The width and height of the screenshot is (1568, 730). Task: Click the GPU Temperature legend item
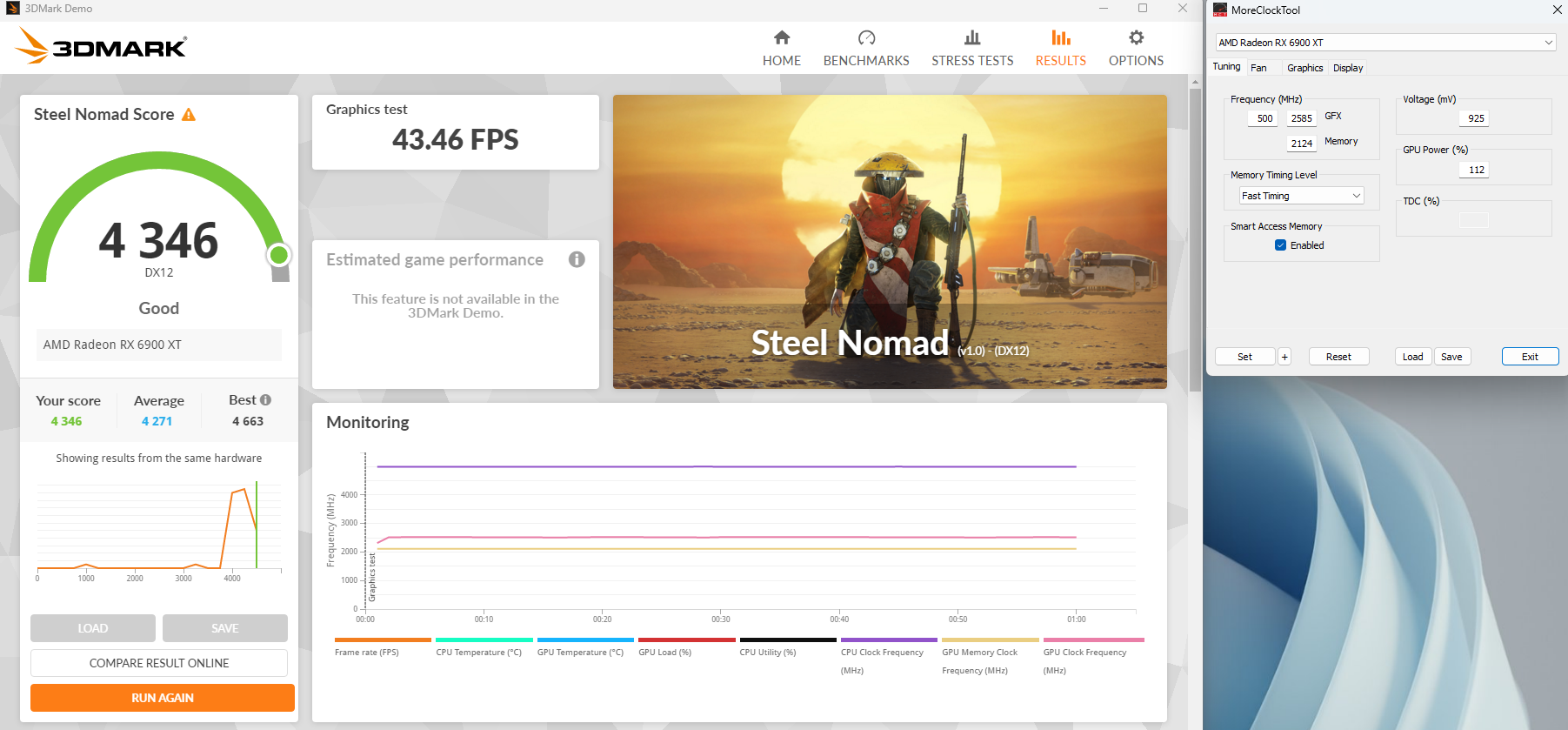coord(585,647)
